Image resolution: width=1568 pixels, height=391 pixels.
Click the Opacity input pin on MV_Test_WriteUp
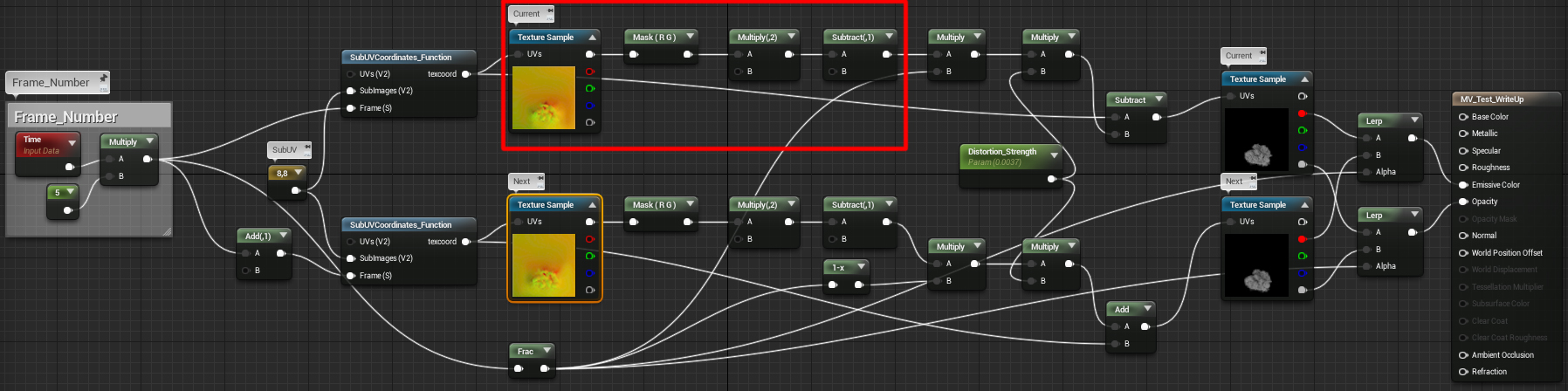1463,202
